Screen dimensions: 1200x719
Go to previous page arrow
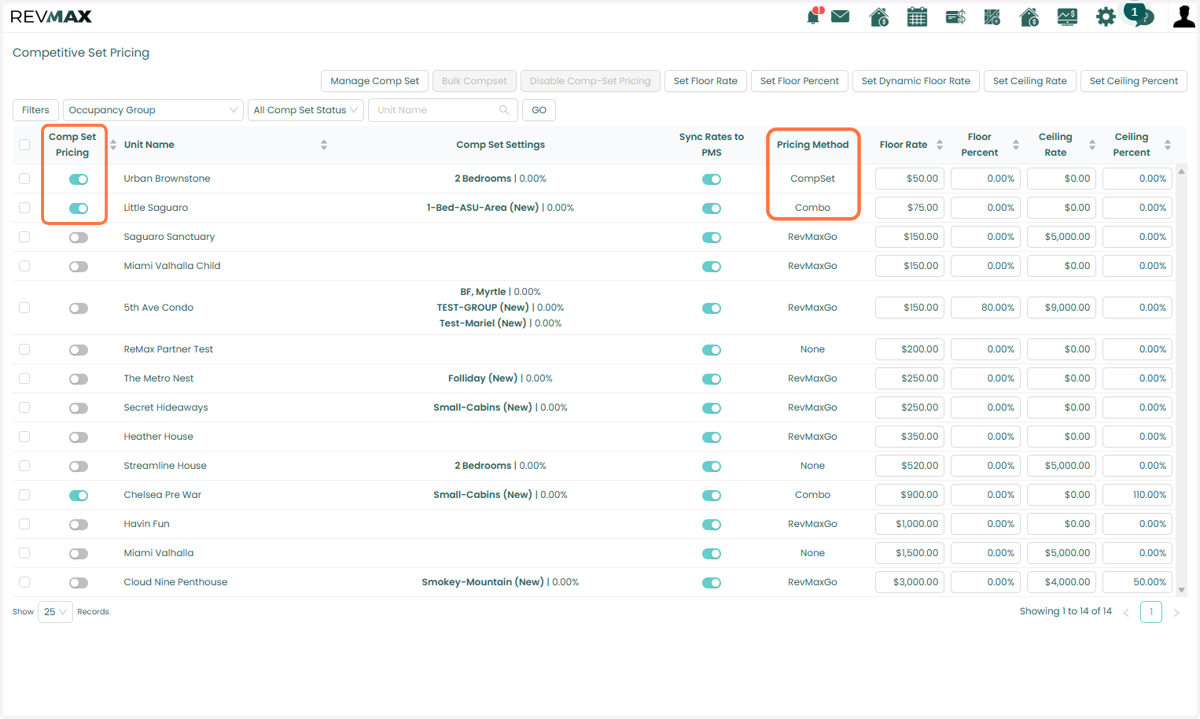pyautogui.click(x=1126, y=612)
